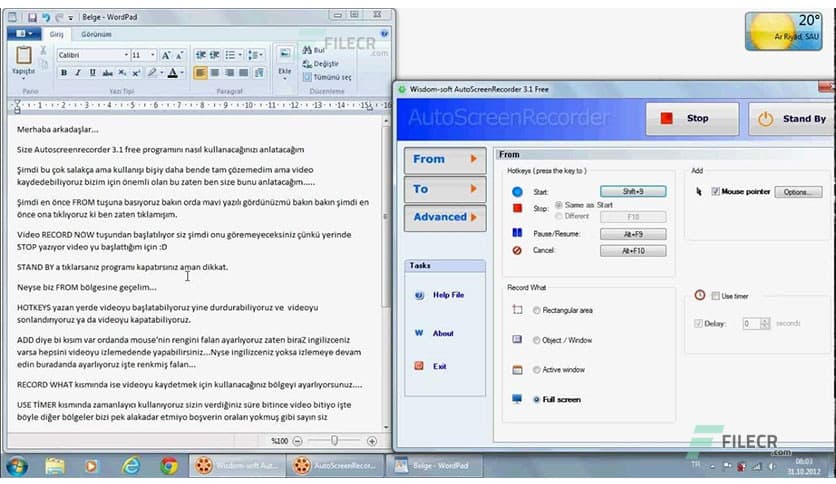
Task: Apply strikethrough formatting in WordPad
Action: click(107, 72)
